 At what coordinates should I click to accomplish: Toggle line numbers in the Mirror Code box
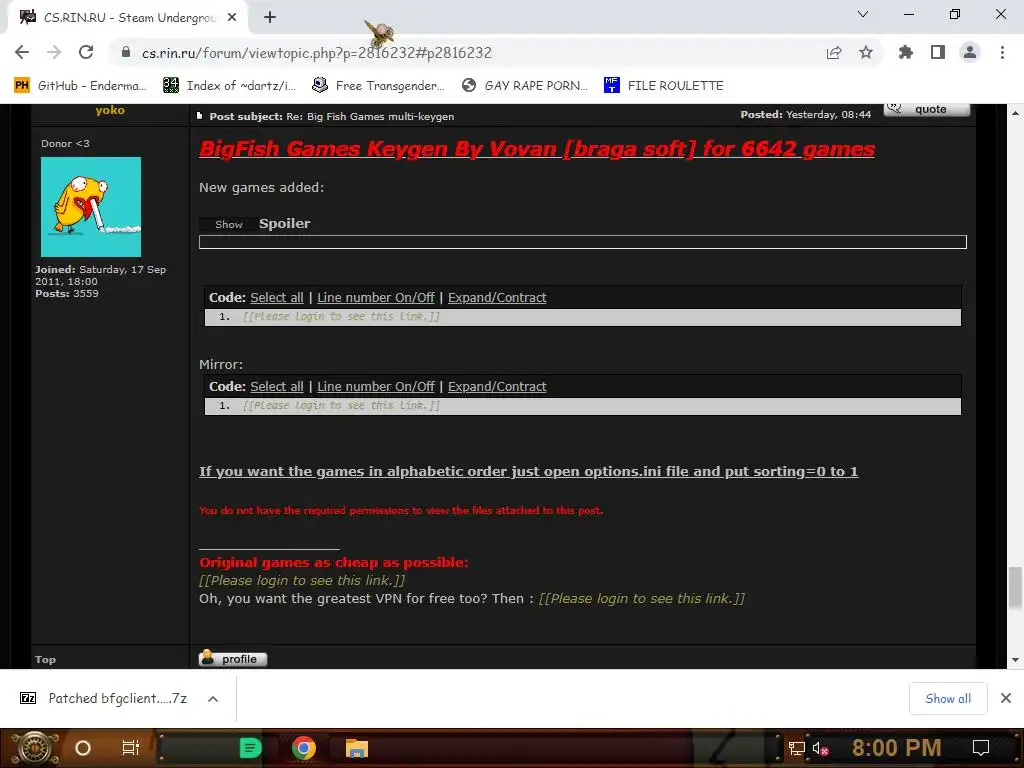click(x=376, y=386)
